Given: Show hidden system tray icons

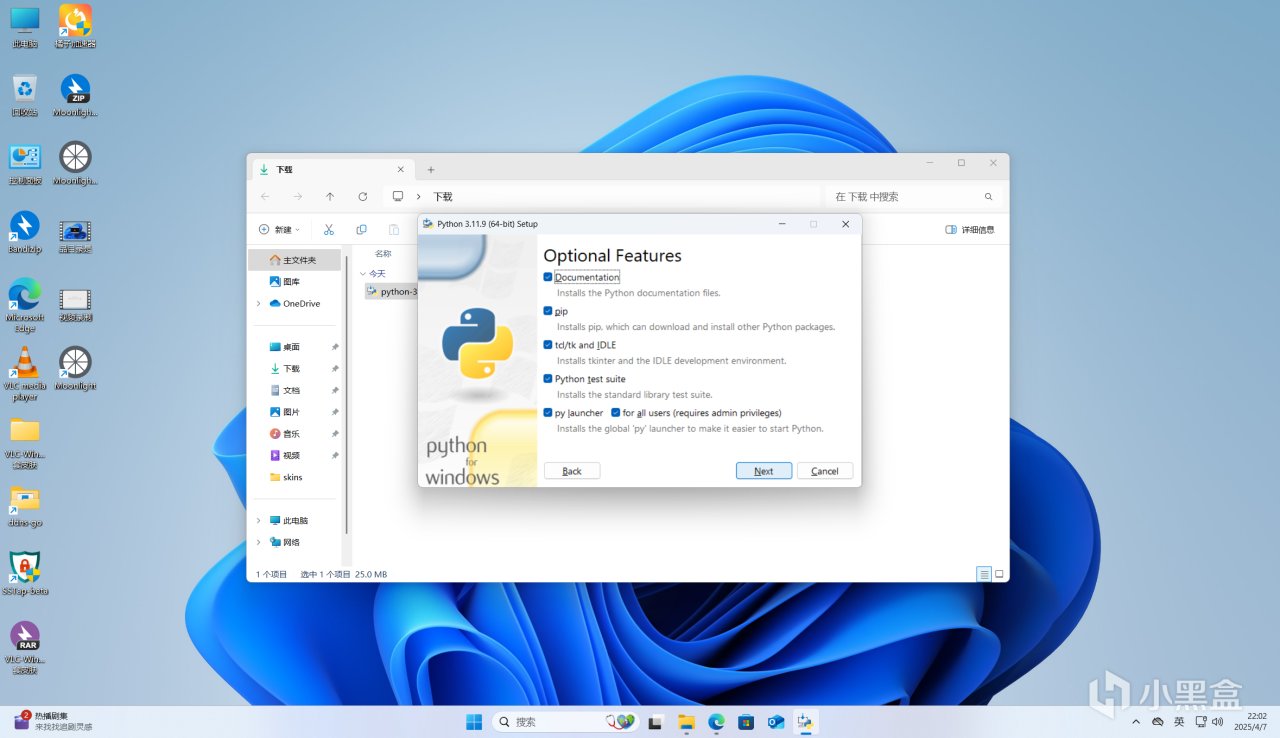Looking at the screenshot, I should [x=1136, y=722].
